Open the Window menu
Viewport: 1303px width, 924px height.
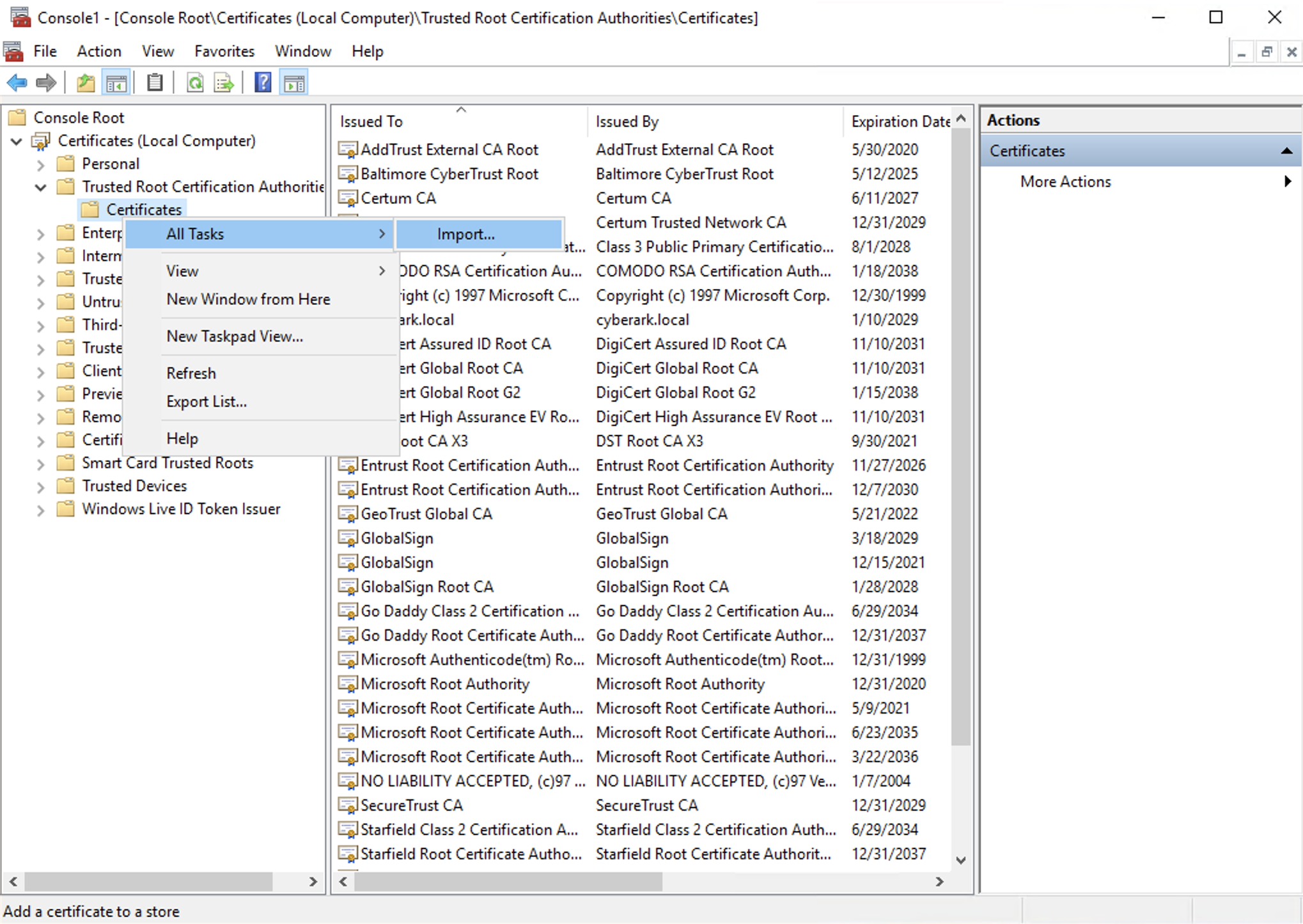point(303,51)
